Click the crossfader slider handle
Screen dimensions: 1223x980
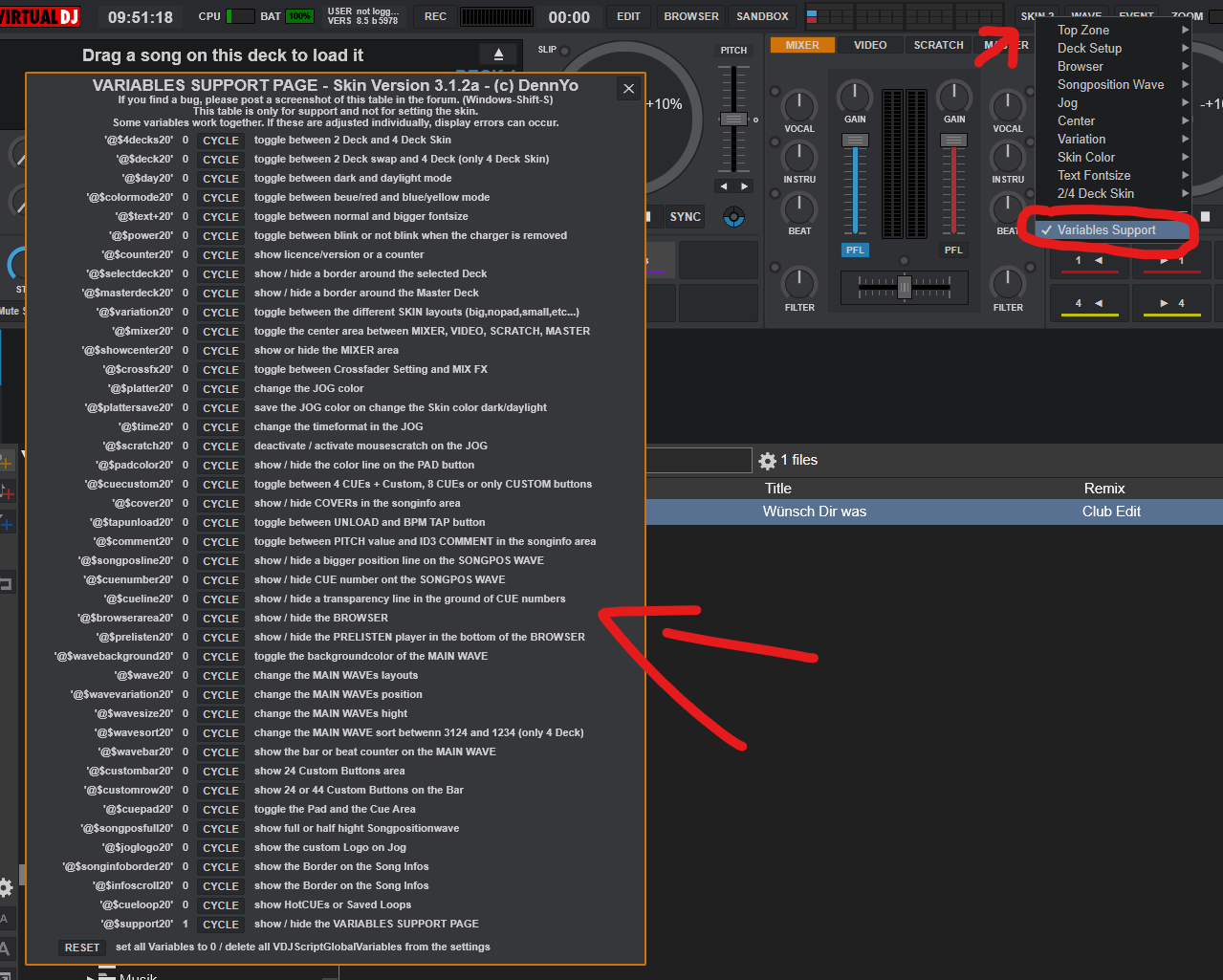tap(905, 286)
